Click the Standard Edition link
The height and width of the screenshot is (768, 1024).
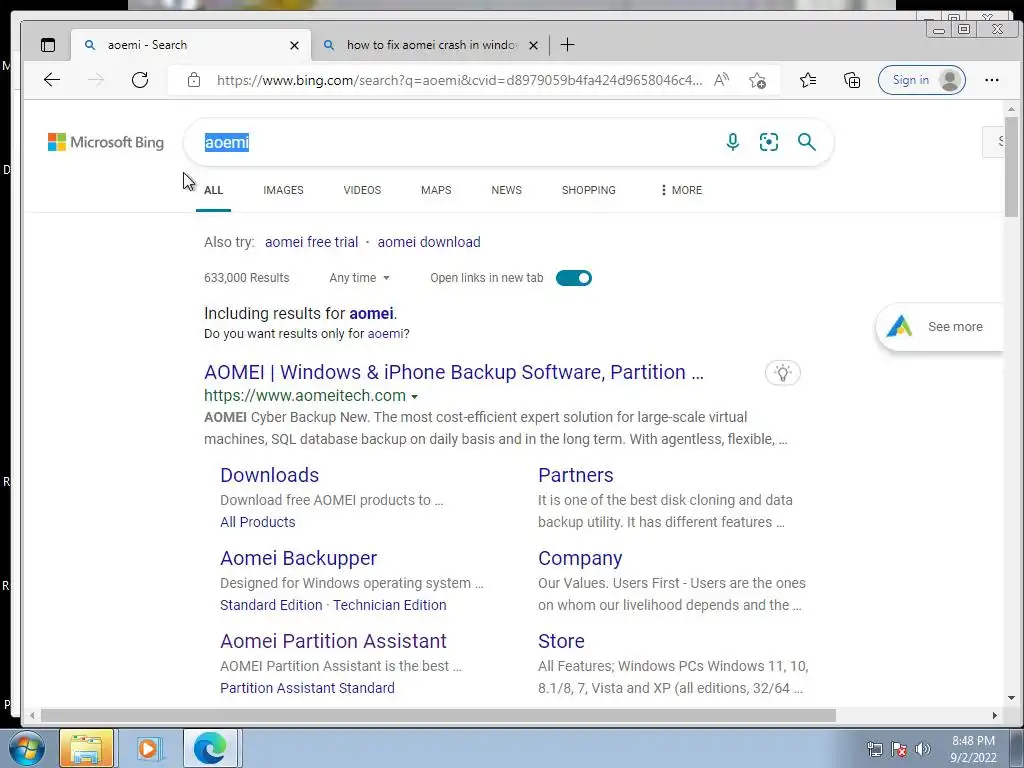click(271, 605)
